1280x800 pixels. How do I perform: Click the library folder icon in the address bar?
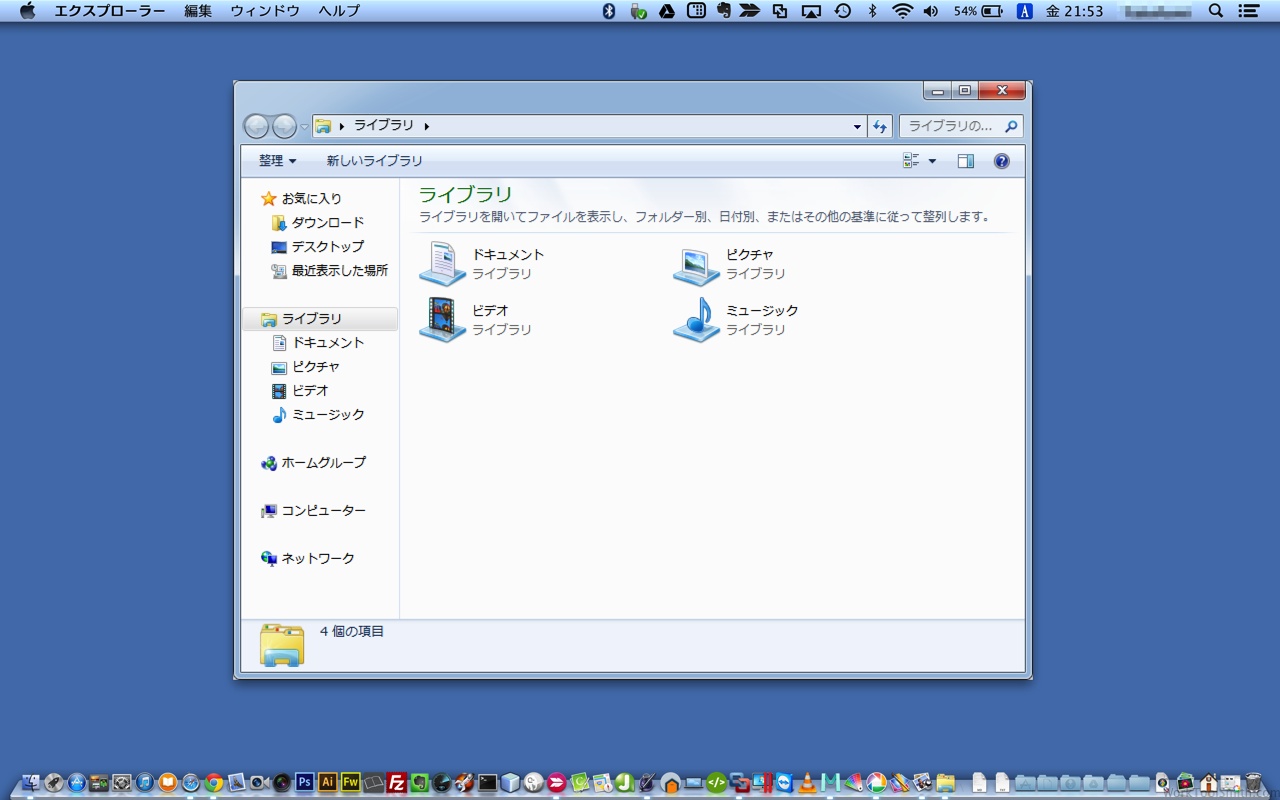coord(323,126)
